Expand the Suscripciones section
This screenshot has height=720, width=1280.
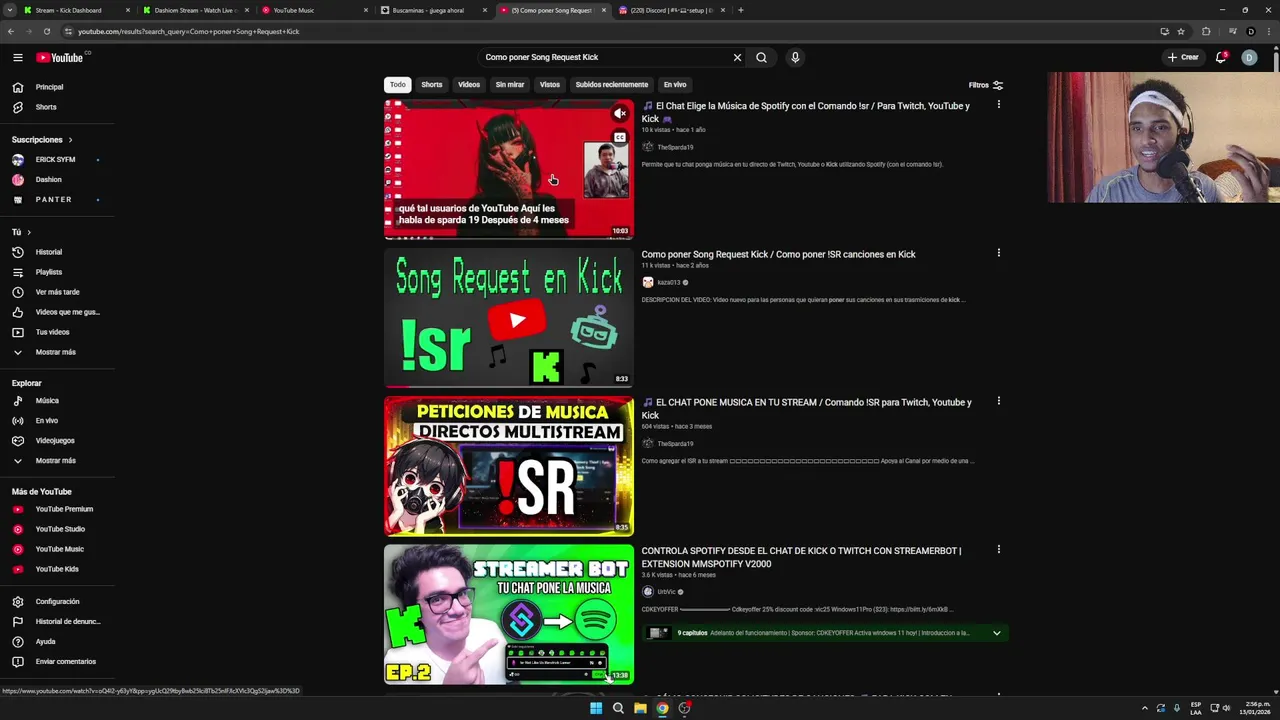[42, 140]
